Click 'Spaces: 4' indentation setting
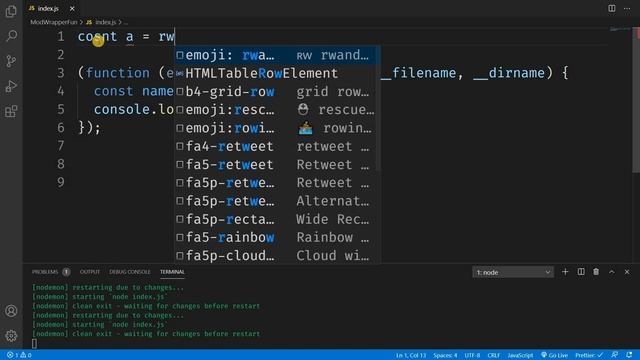 pyautogui.click(x=445, y=355)
